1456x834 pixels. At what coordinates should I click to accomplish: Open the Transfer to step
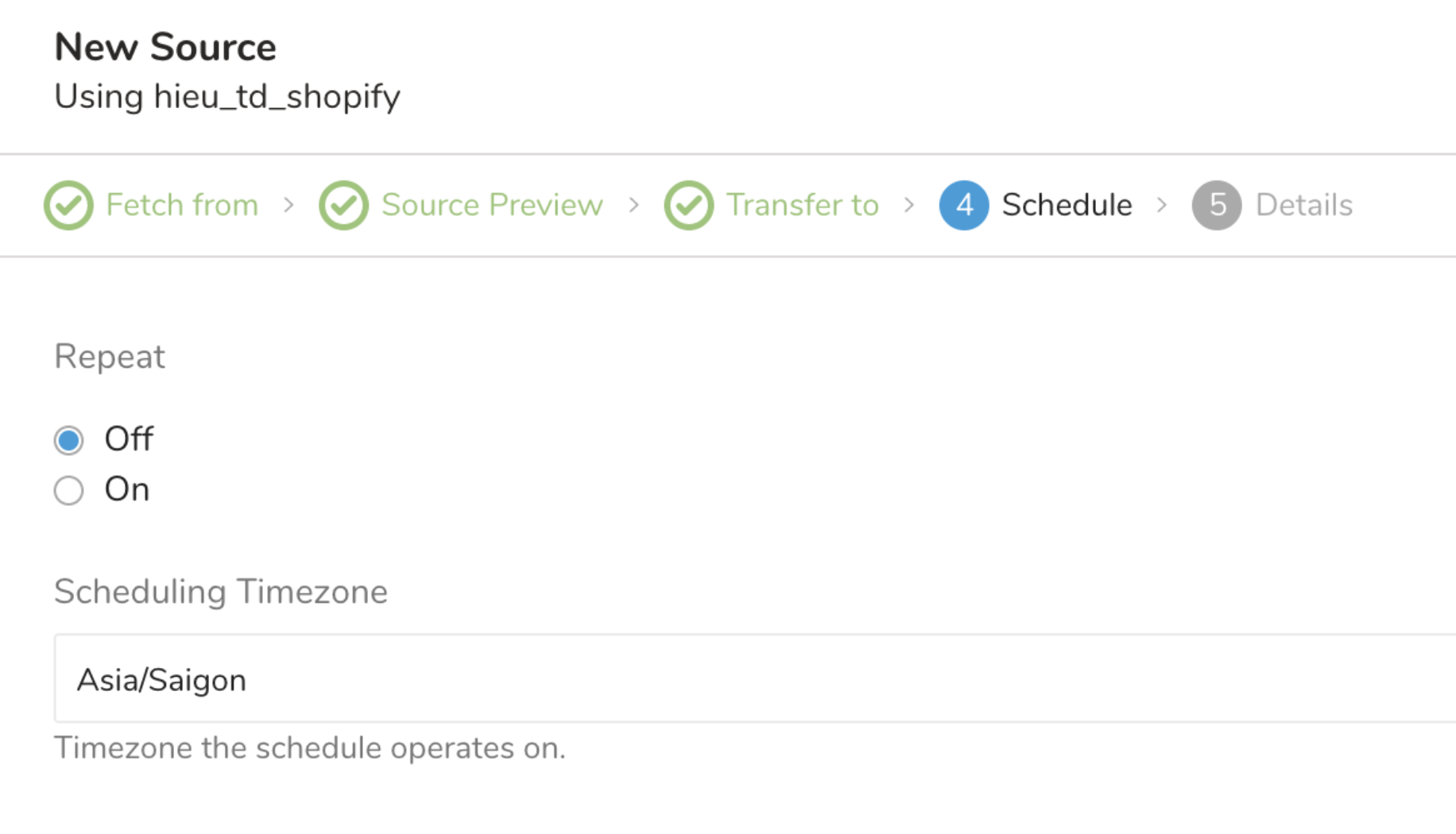(802, 205)
